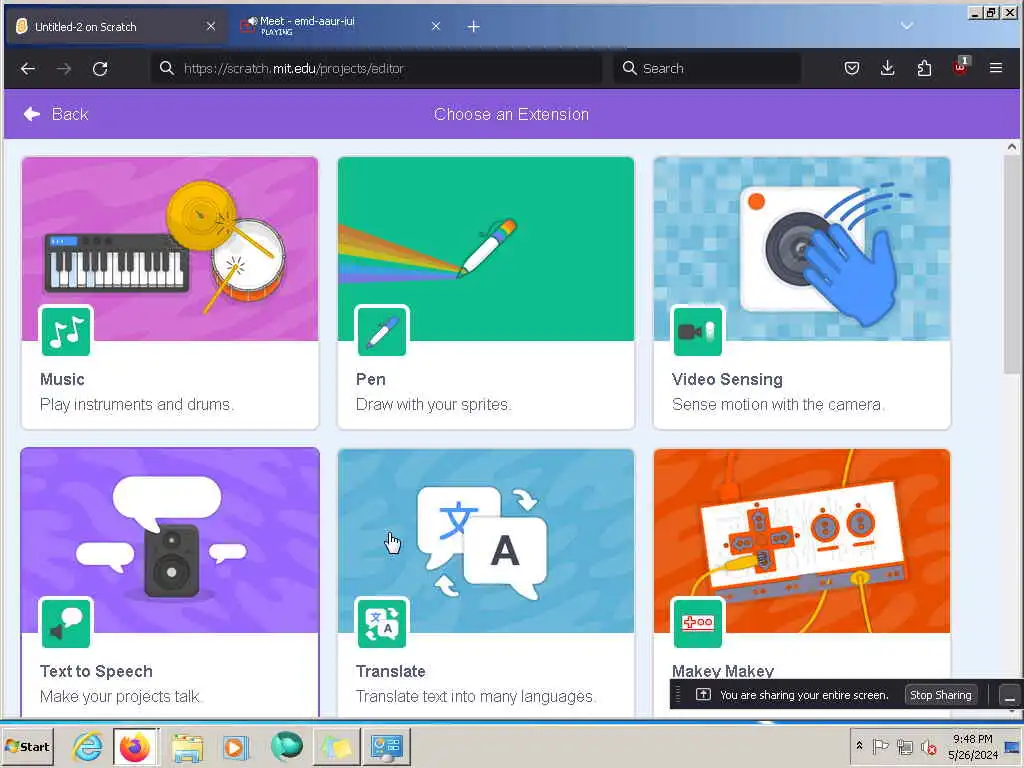Reload the page with the refresh icon
This screenshot has width=1024, height=768.
(100, 69)
